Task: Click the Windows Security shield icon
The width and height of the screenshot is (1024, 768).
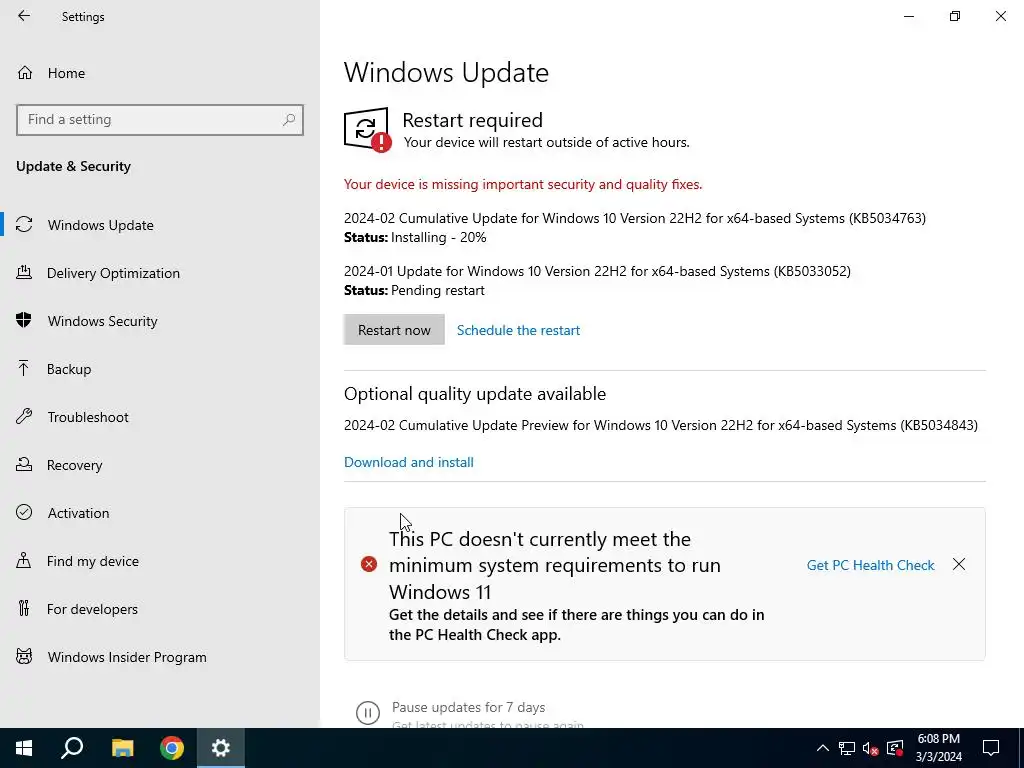Action: 24,320
